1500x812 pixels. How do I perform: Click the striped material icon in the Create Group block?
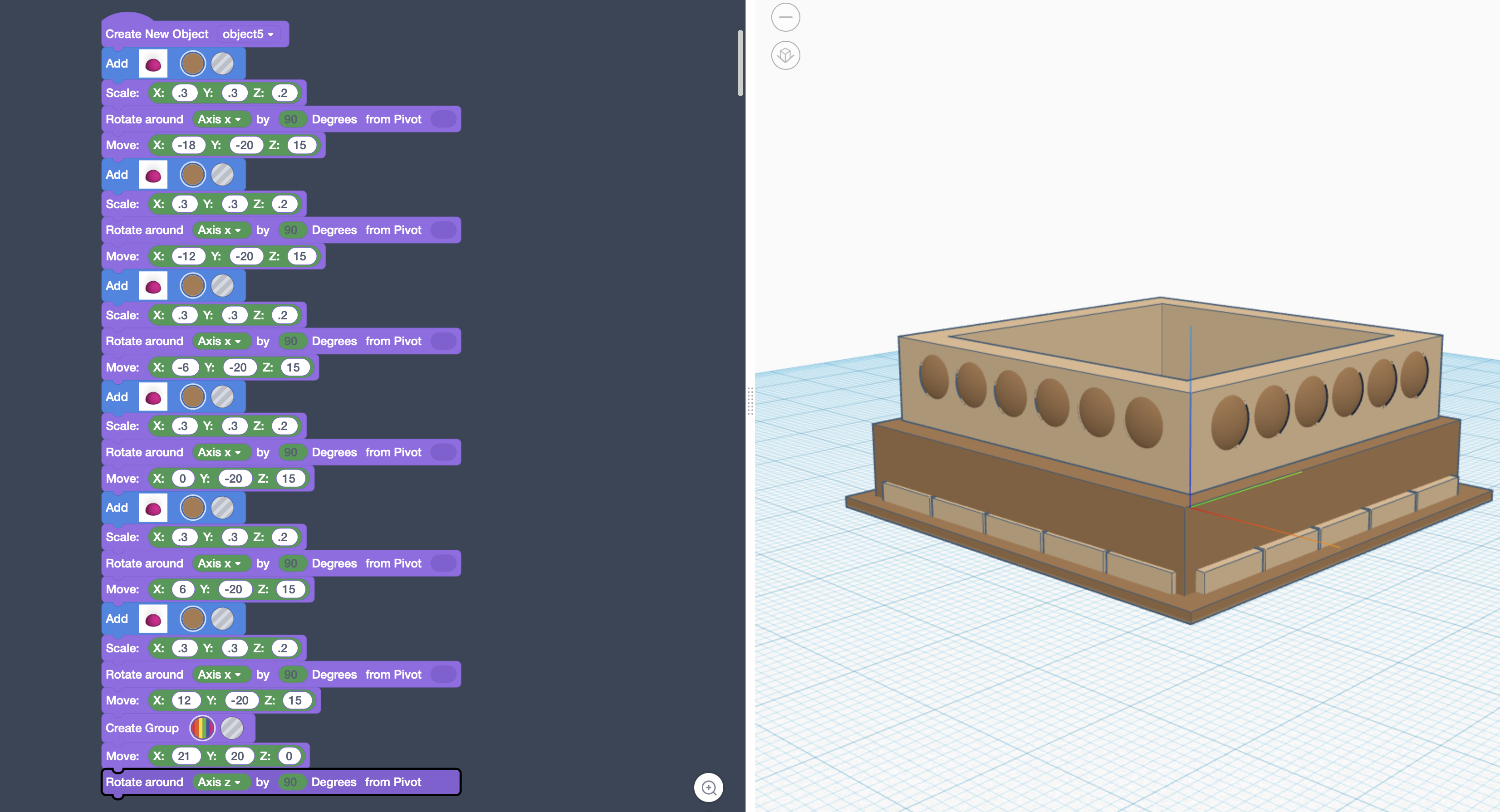(232, 728)
